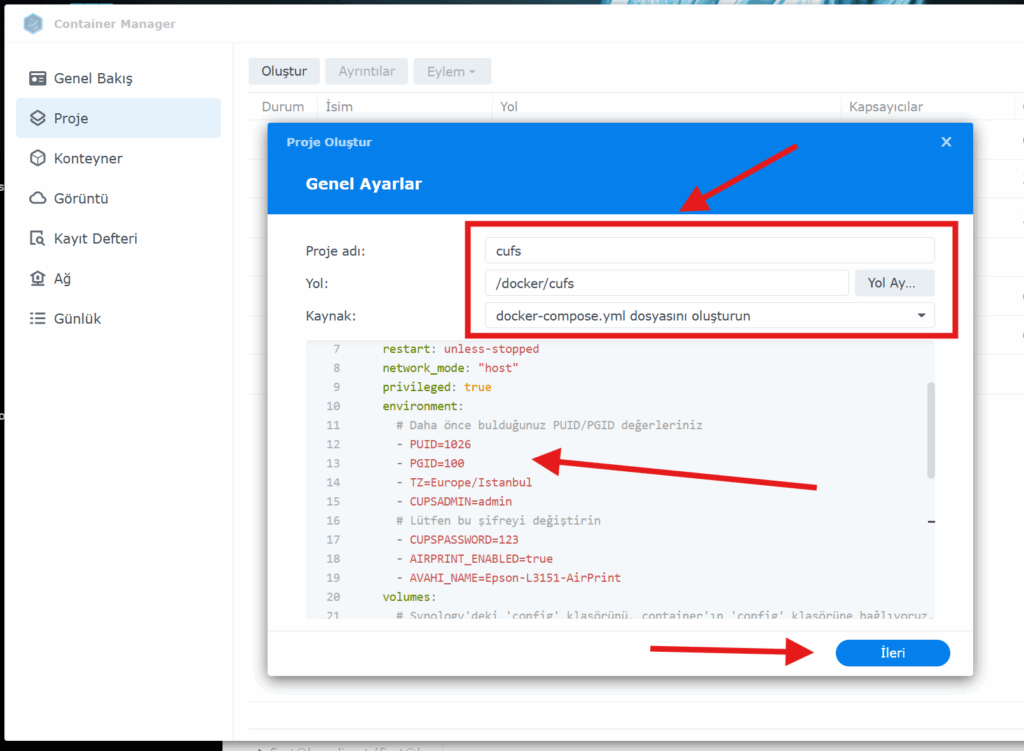Open the Konteyner sidebar section
This screenshot has height=751, width=1024.
pos(88,158)
